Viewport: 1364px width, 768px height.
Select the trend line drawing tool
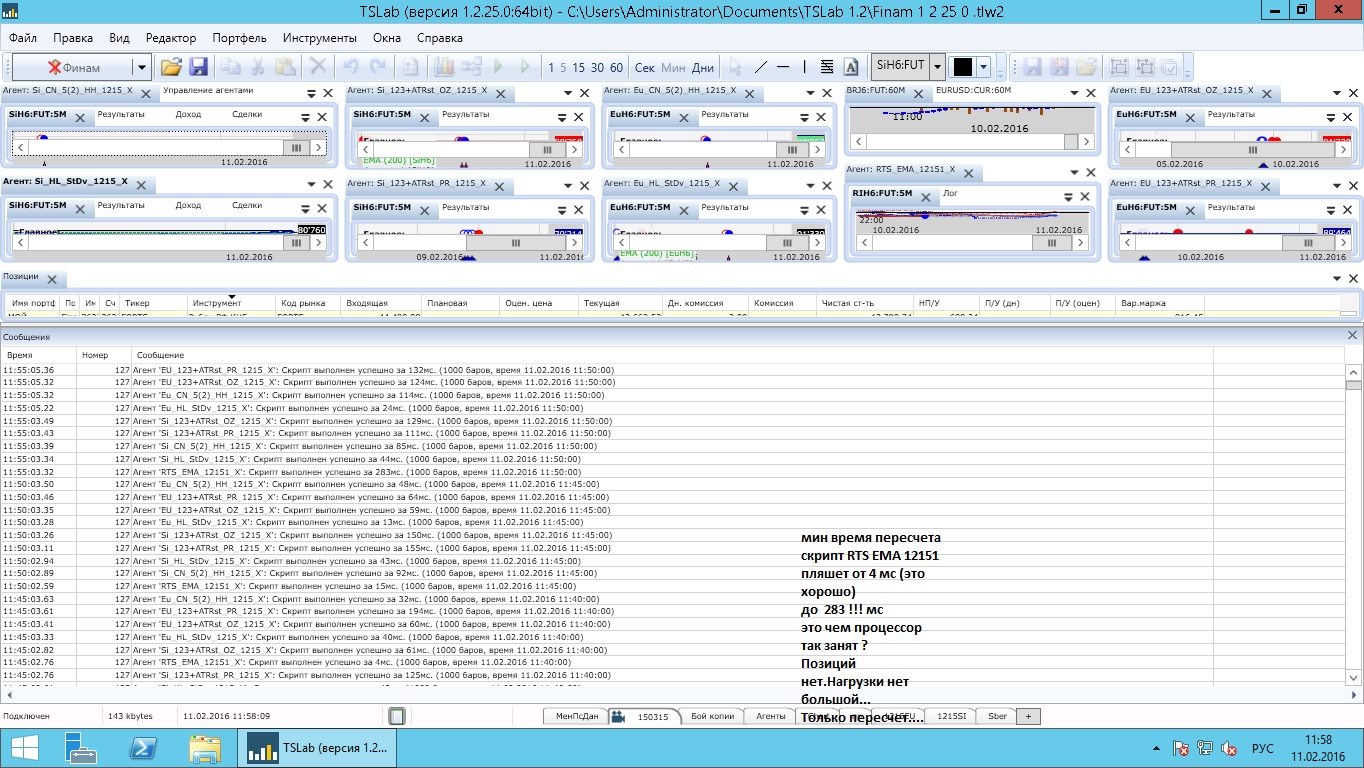point(761,67)
